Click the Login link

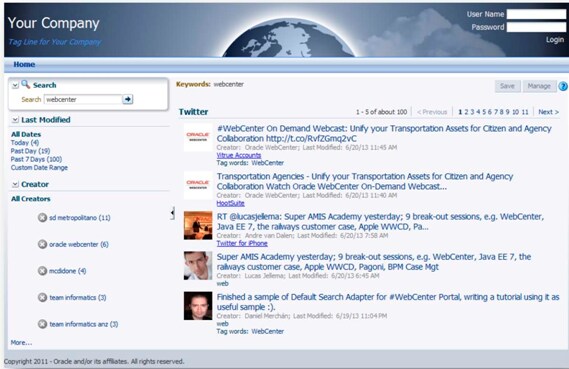coord(555,40)
